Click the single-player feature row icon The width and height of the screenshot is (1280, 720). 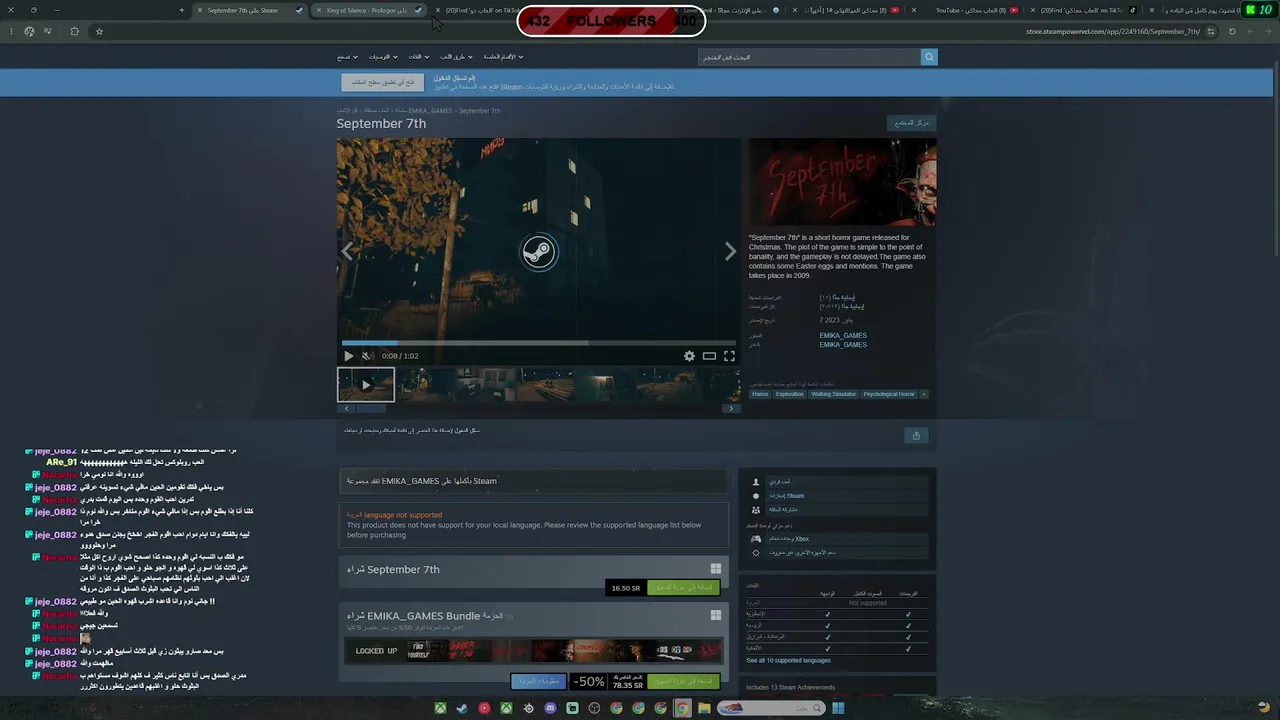pyautogui.click(x=757, y=482)
